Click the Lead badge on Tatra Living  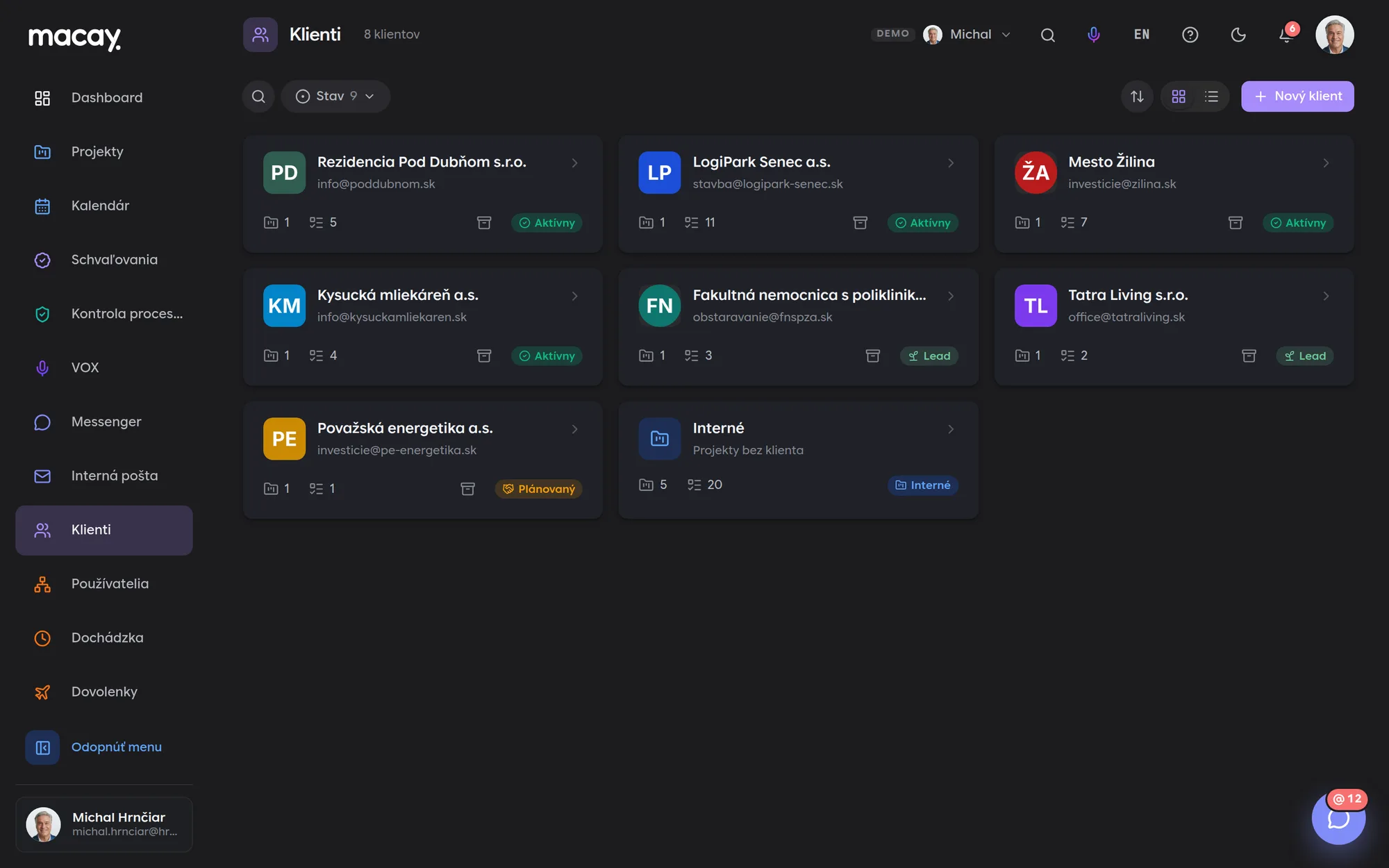coord(1305,356)
